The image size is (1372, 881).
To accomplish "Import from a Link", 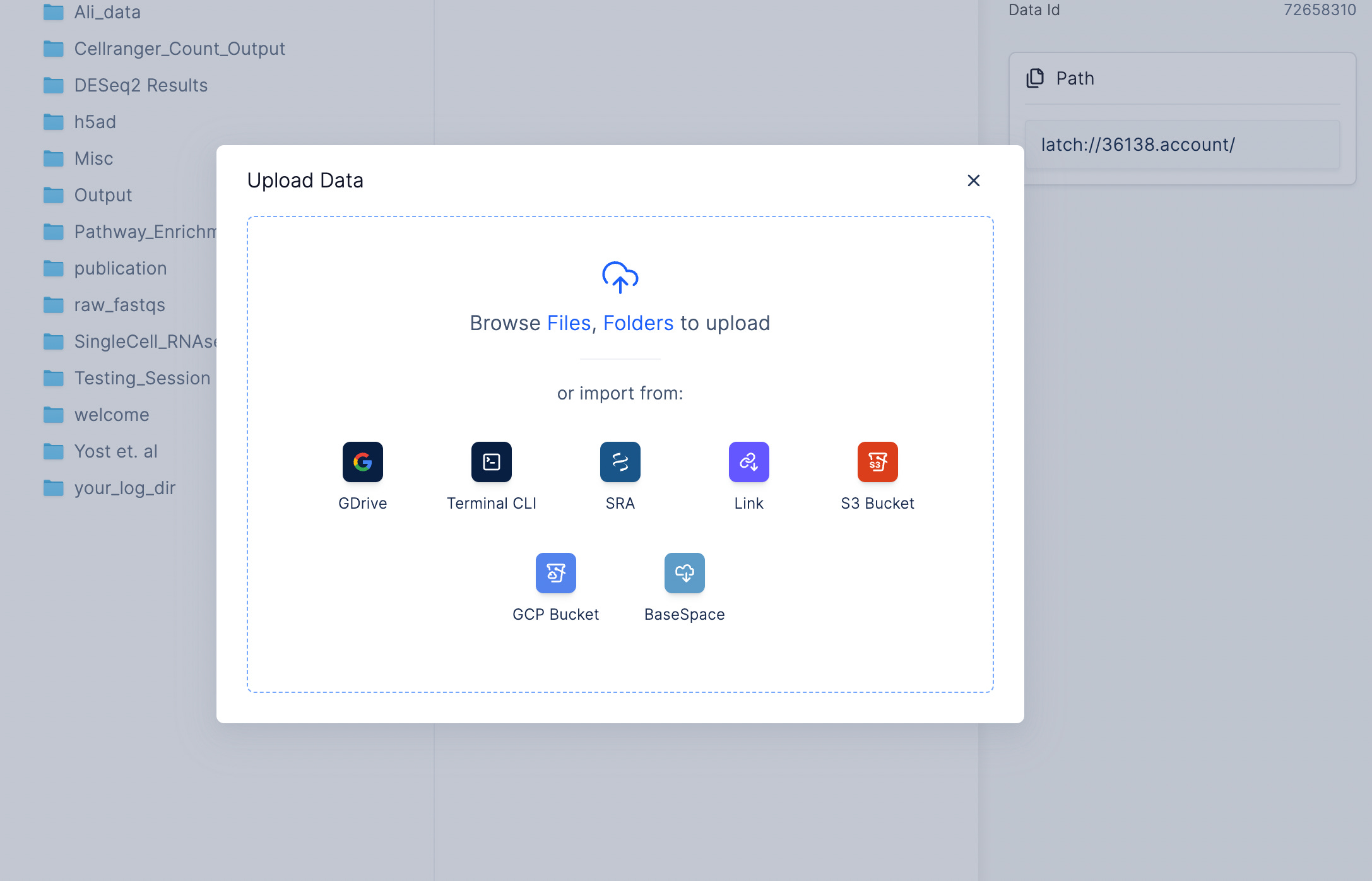I will (x=748, y=462).
